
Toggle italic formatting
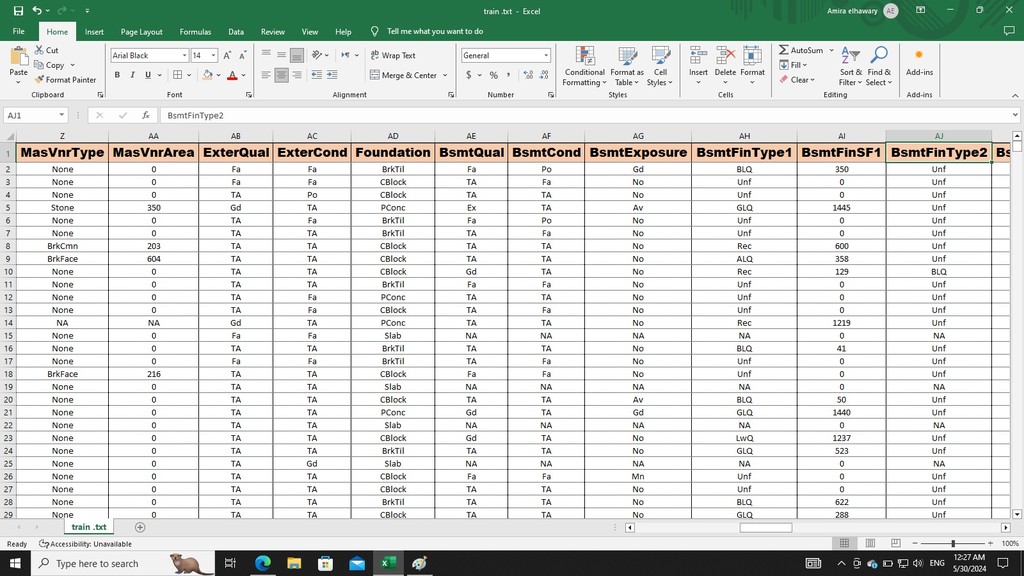[133, 75]
